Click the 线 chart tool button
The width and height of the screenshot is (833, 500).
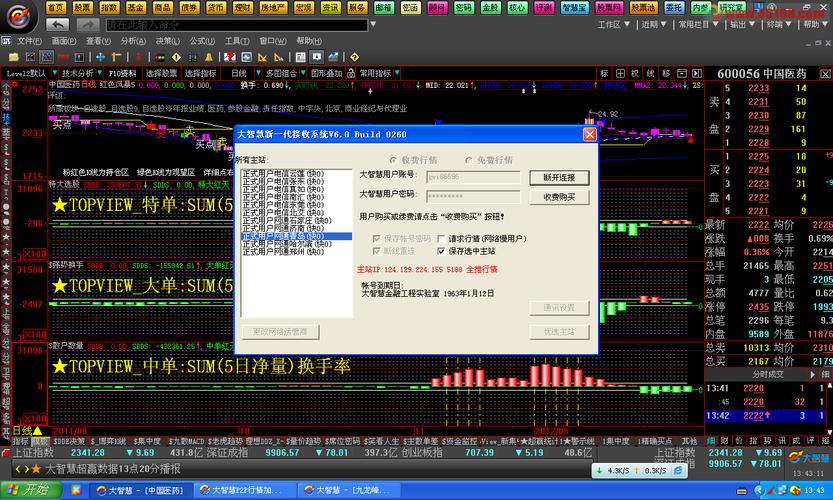pos(650,73)
